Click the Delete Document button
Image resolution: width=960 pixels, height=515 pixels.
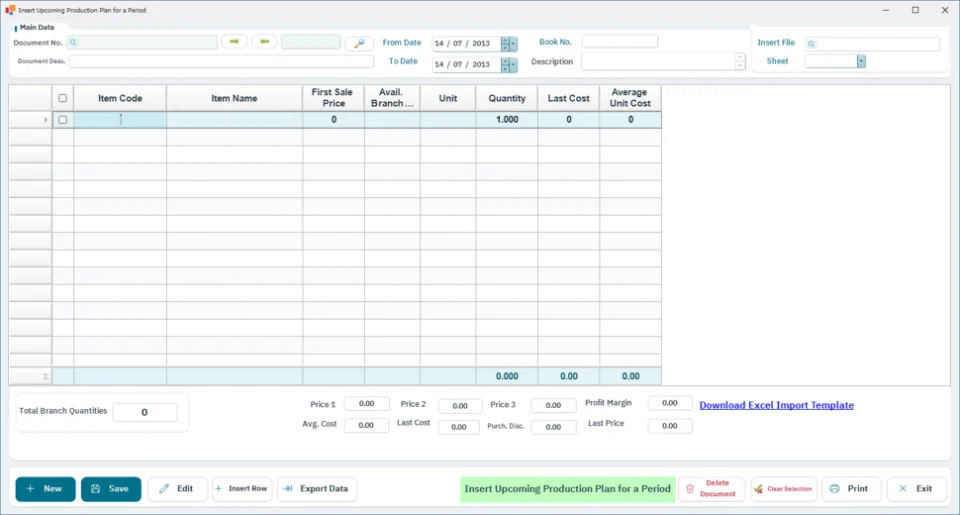[711, 489]
